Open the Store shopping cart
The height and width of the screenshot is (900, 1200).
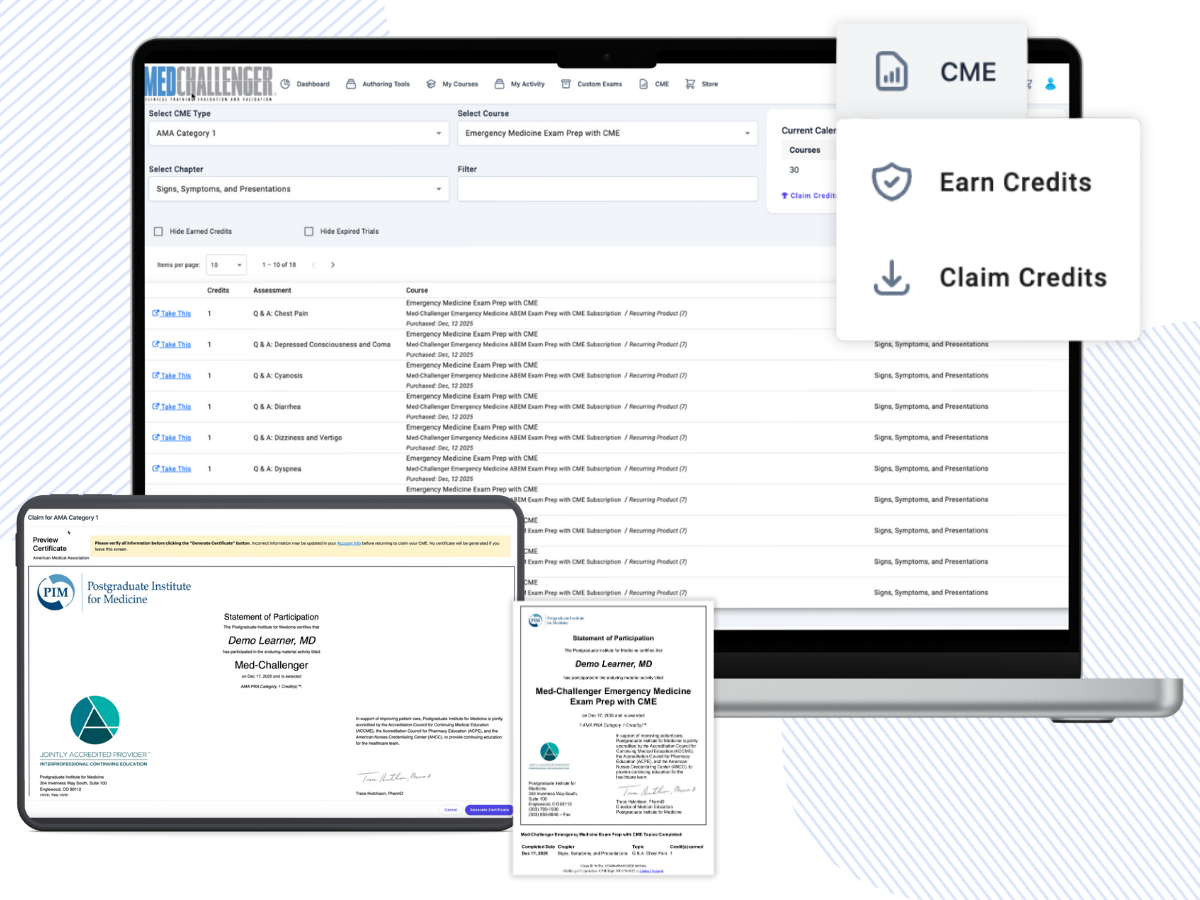690,84
